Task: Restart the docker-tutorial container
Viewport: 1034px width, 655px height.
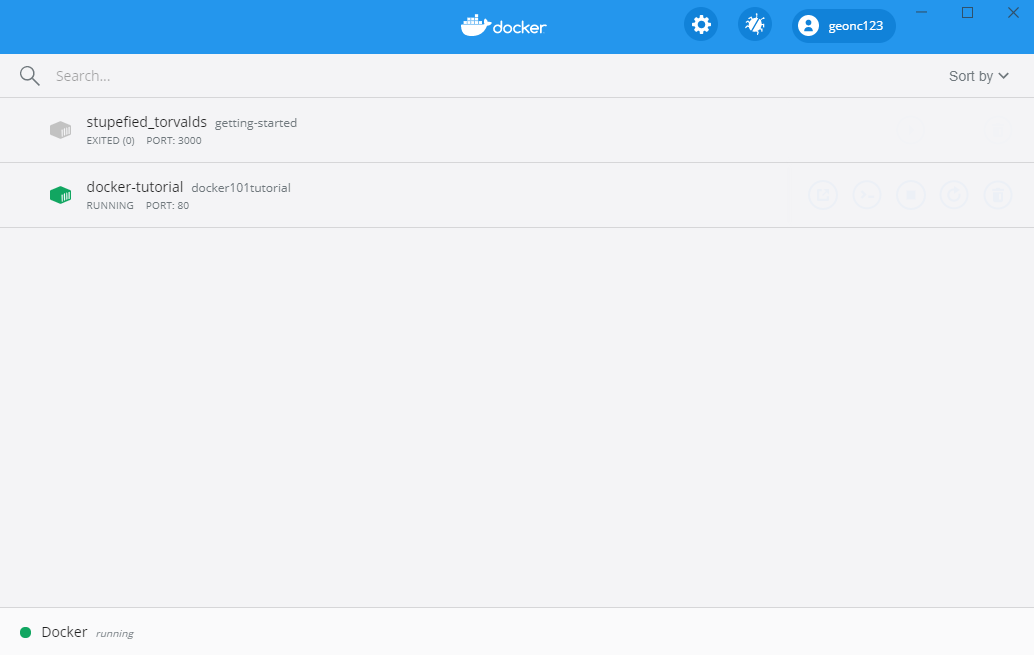Action: click(x=954, y=195)
